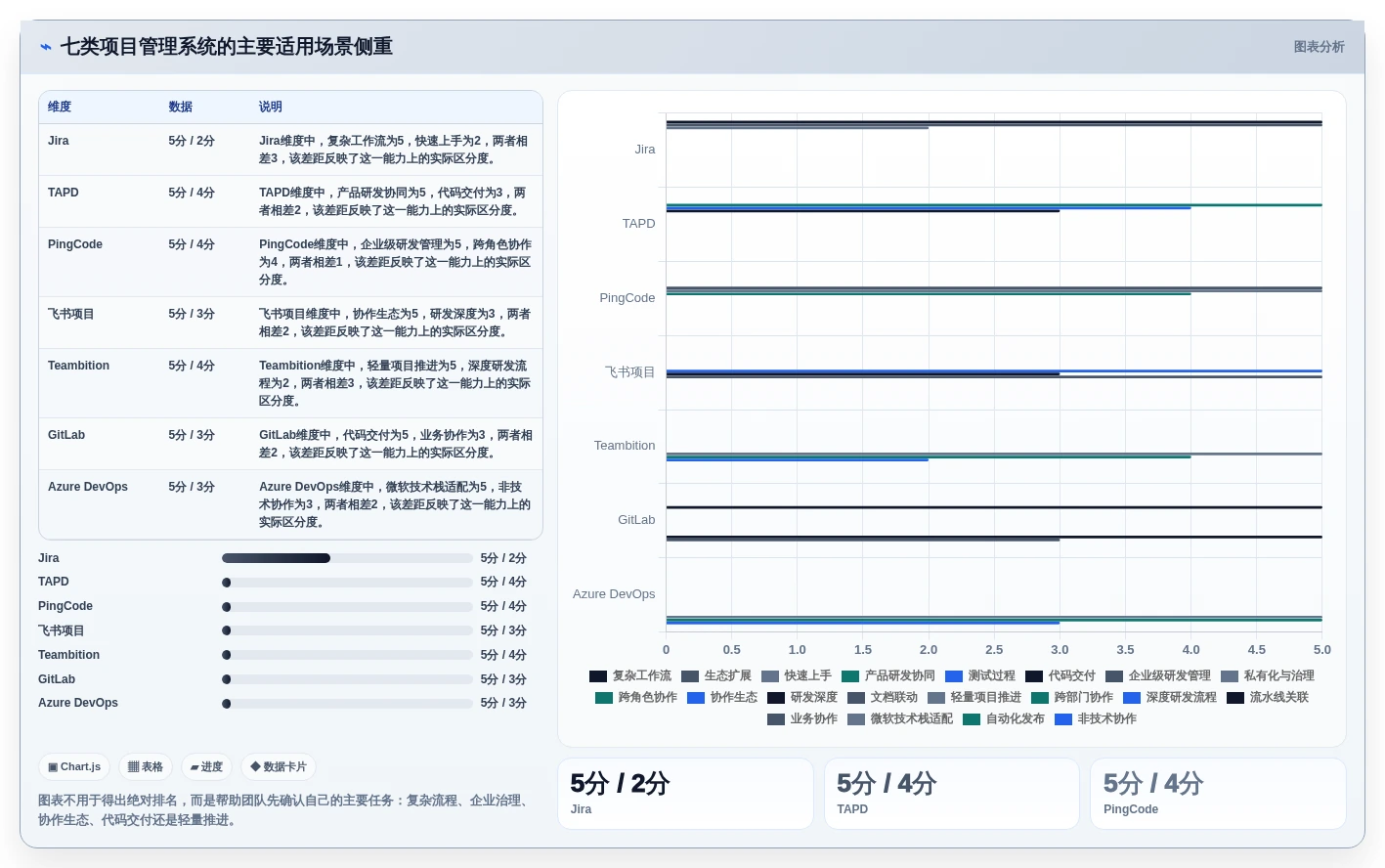1385x868 pixels.
Task: Open the Jira 5分 / 2分 data card
Action: point(685,794)
